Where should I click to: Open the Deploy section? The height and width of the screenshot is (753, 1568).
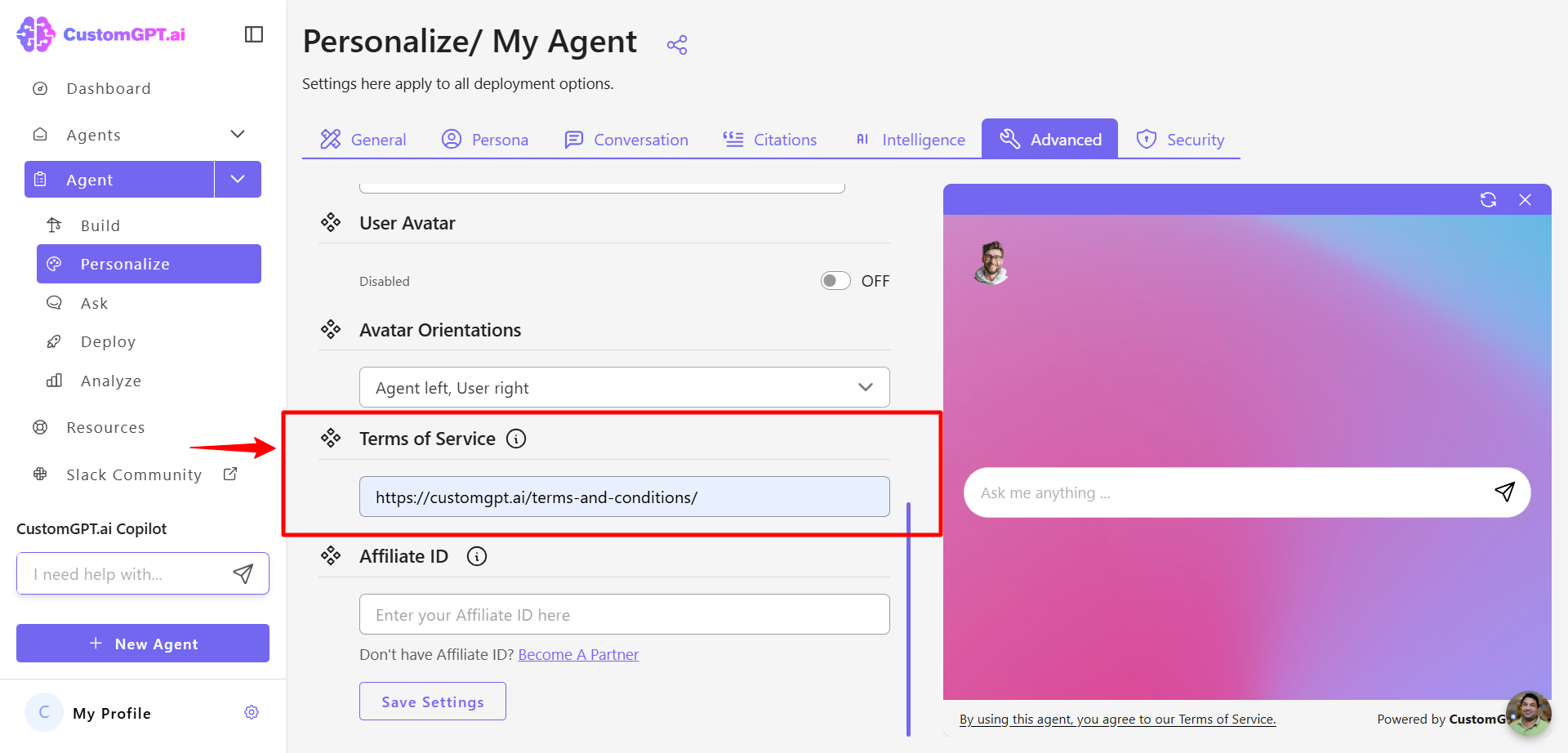pos(108,341)
